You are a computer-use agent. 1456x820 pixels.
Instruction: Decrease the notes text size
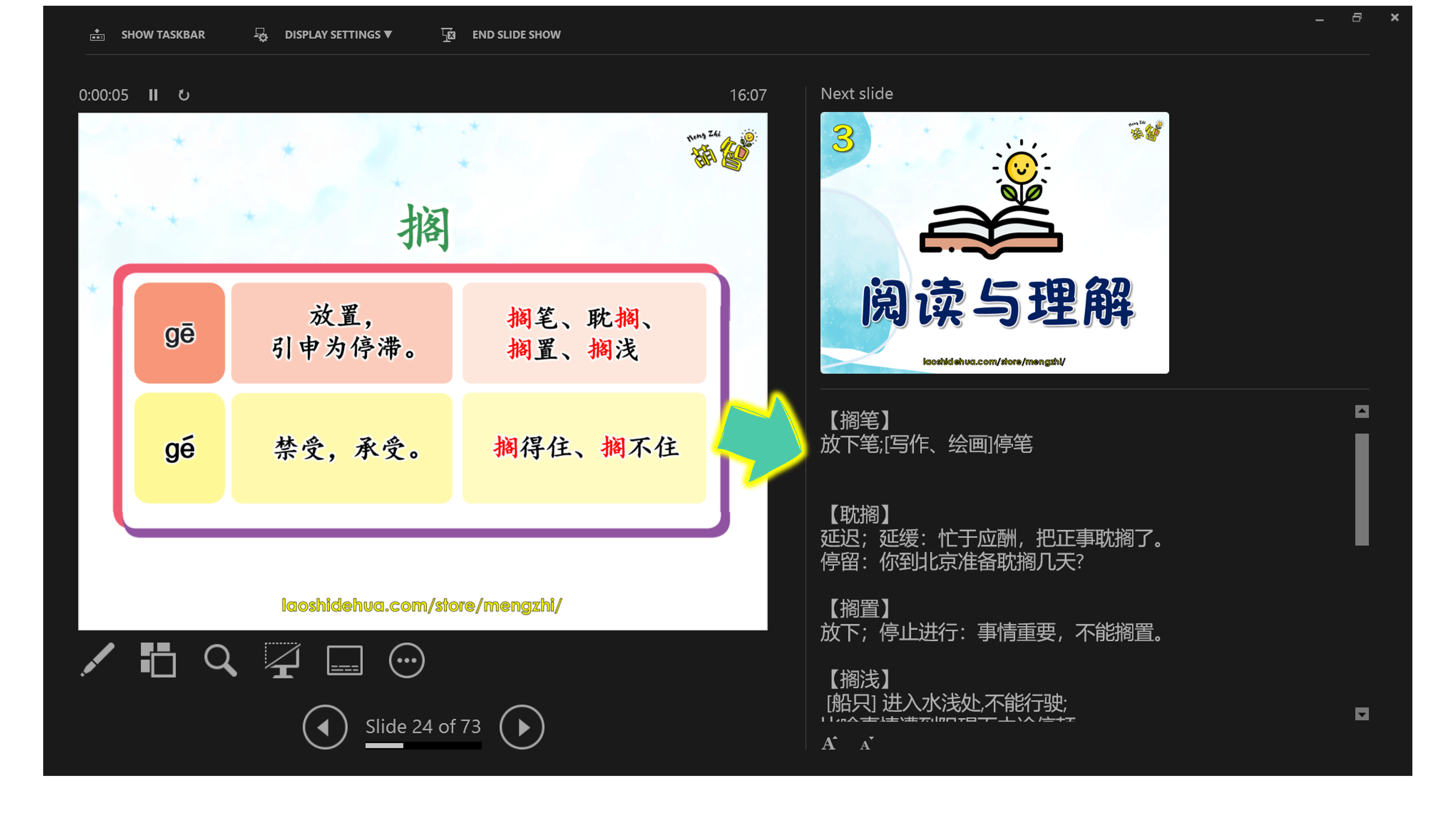[x=866, y=744]
